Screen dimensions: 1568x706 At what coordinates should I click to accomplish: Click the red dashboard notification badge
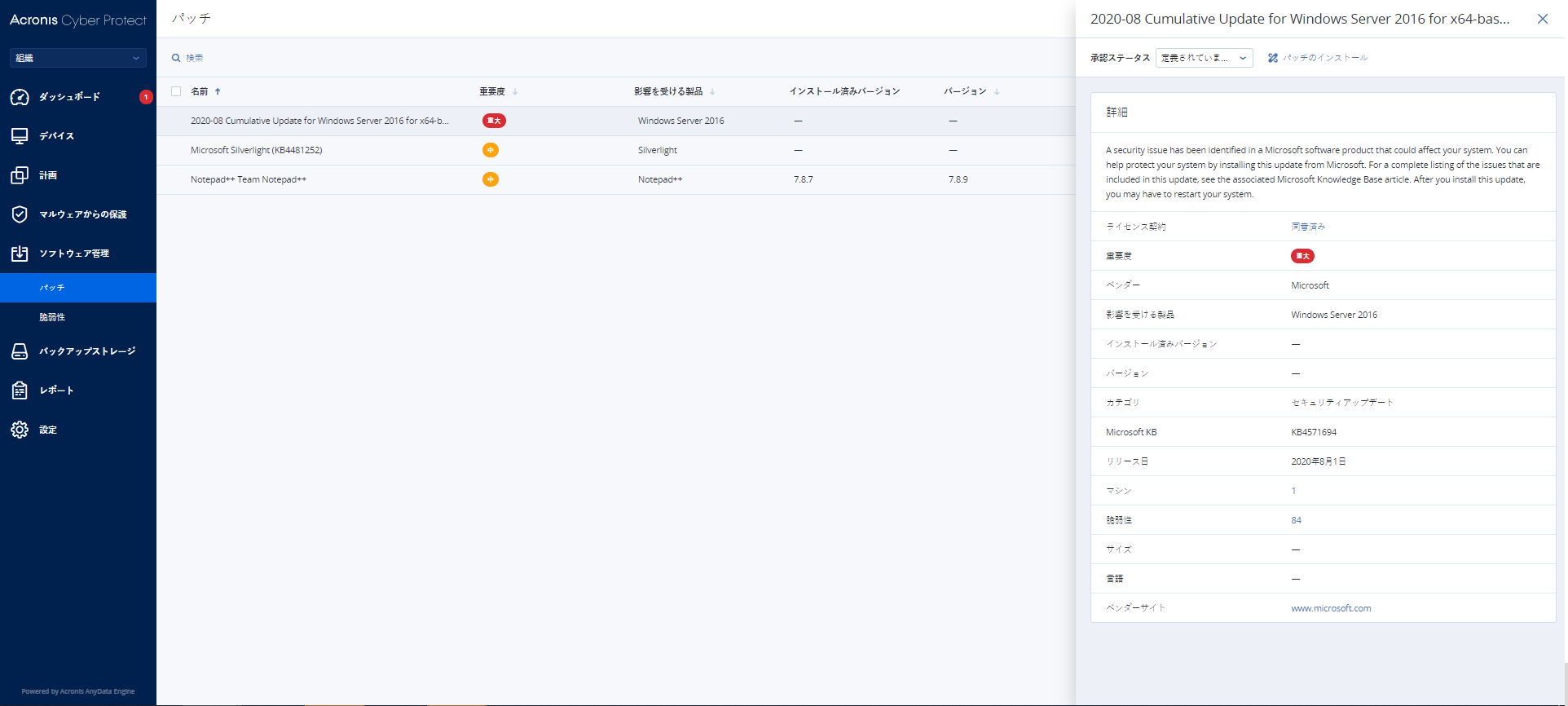pyautogui.click(x=146, y=97)
